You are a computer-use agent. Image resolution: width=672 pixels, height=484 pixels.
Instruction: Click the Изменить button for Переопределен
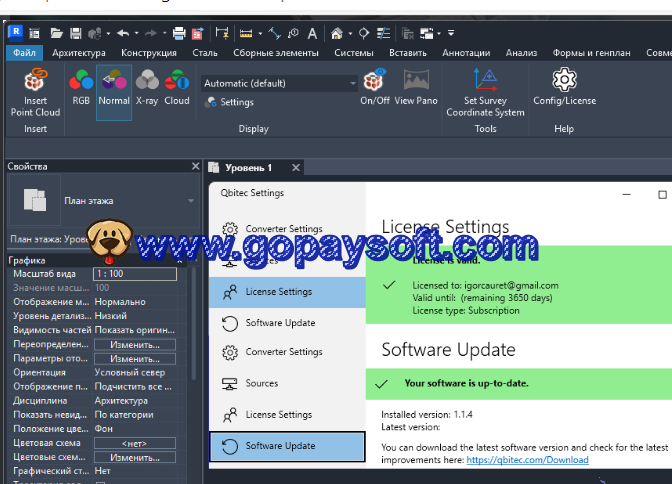click(x=135, y=345)
